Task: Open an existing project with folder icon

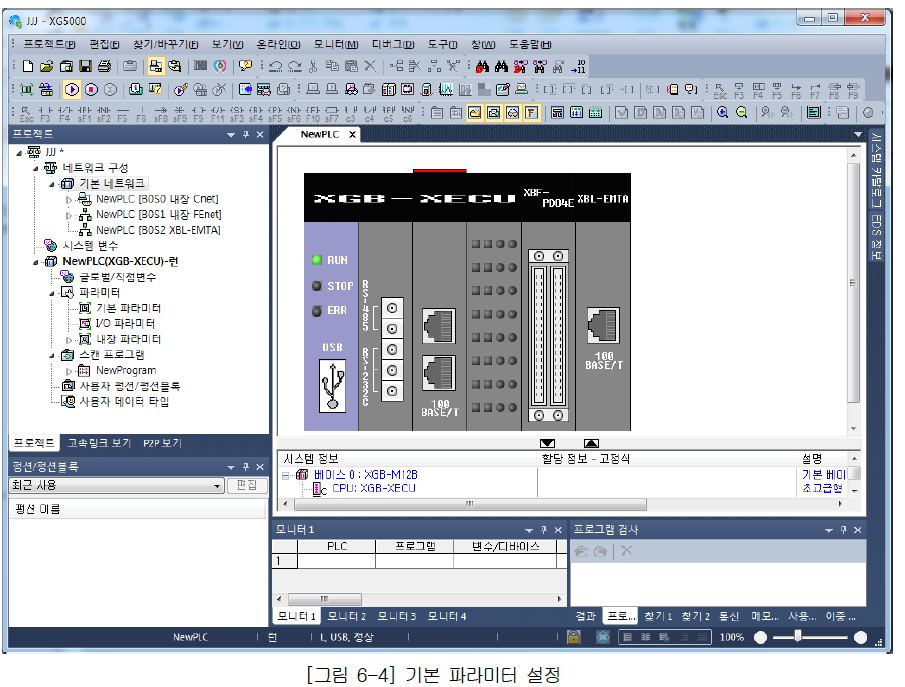Action: point(47,66)
